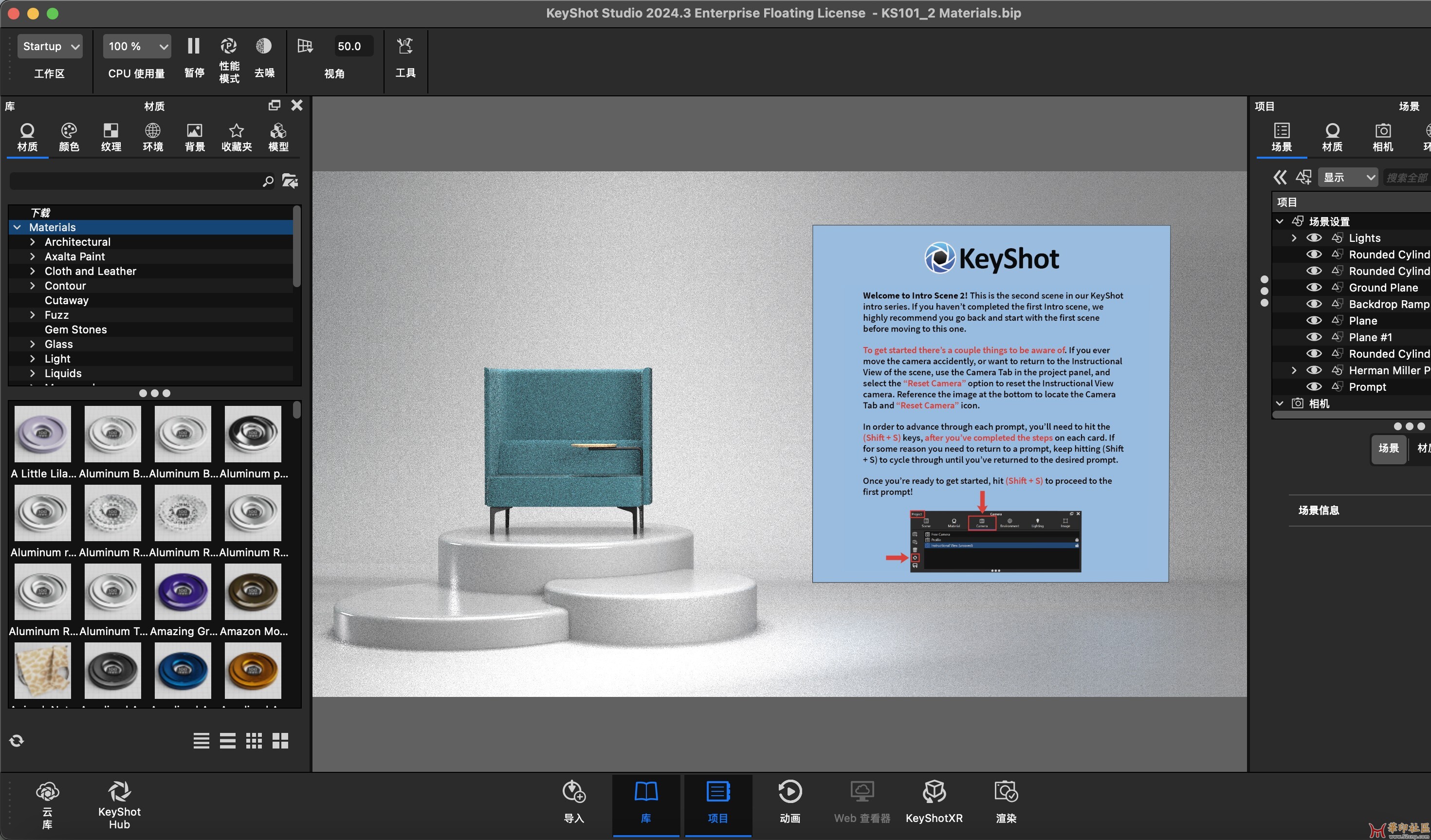Select Amazing Grape purple material thumbnail
Viewport: 1431px width, 840px height.
click(182, 591)
